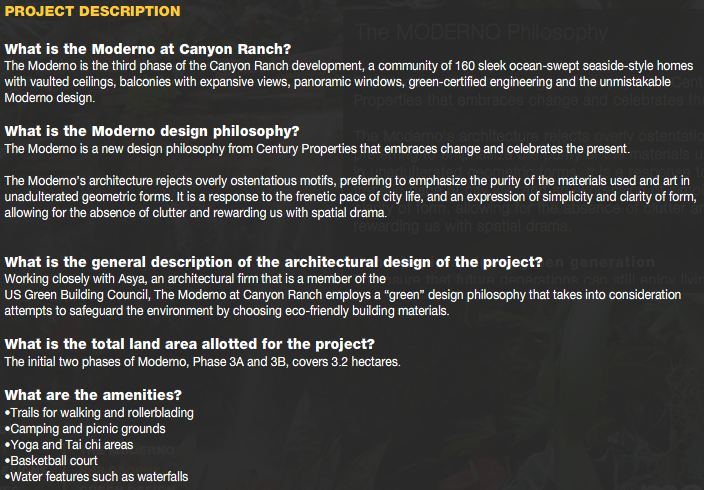
Task: Click the faded 'The MODERNO Philosophy' background title
Action: tap(480, 32)
